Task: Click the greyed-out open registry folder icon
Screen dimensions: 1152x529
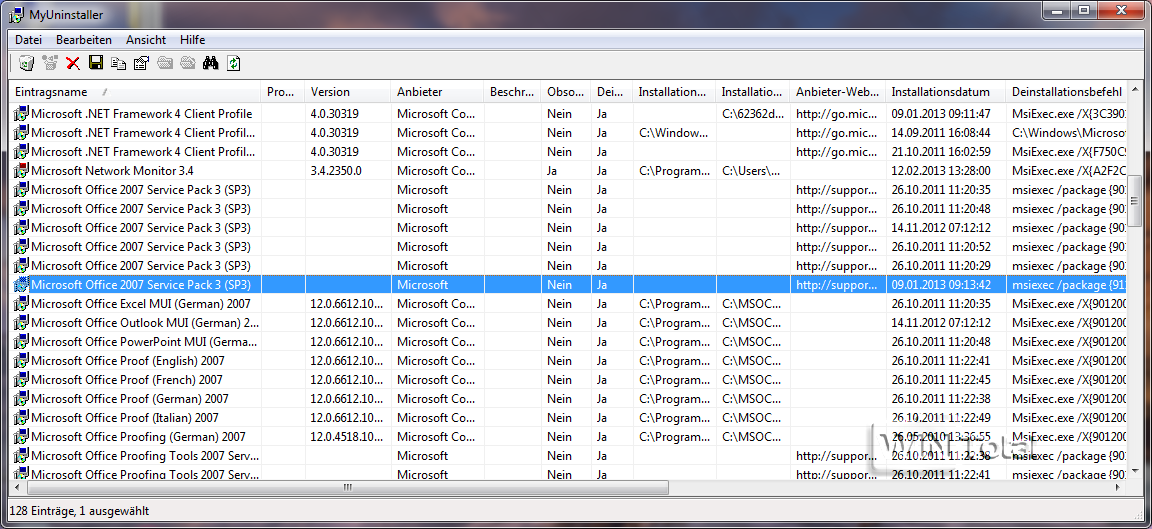Action: (x=187, y=64)
